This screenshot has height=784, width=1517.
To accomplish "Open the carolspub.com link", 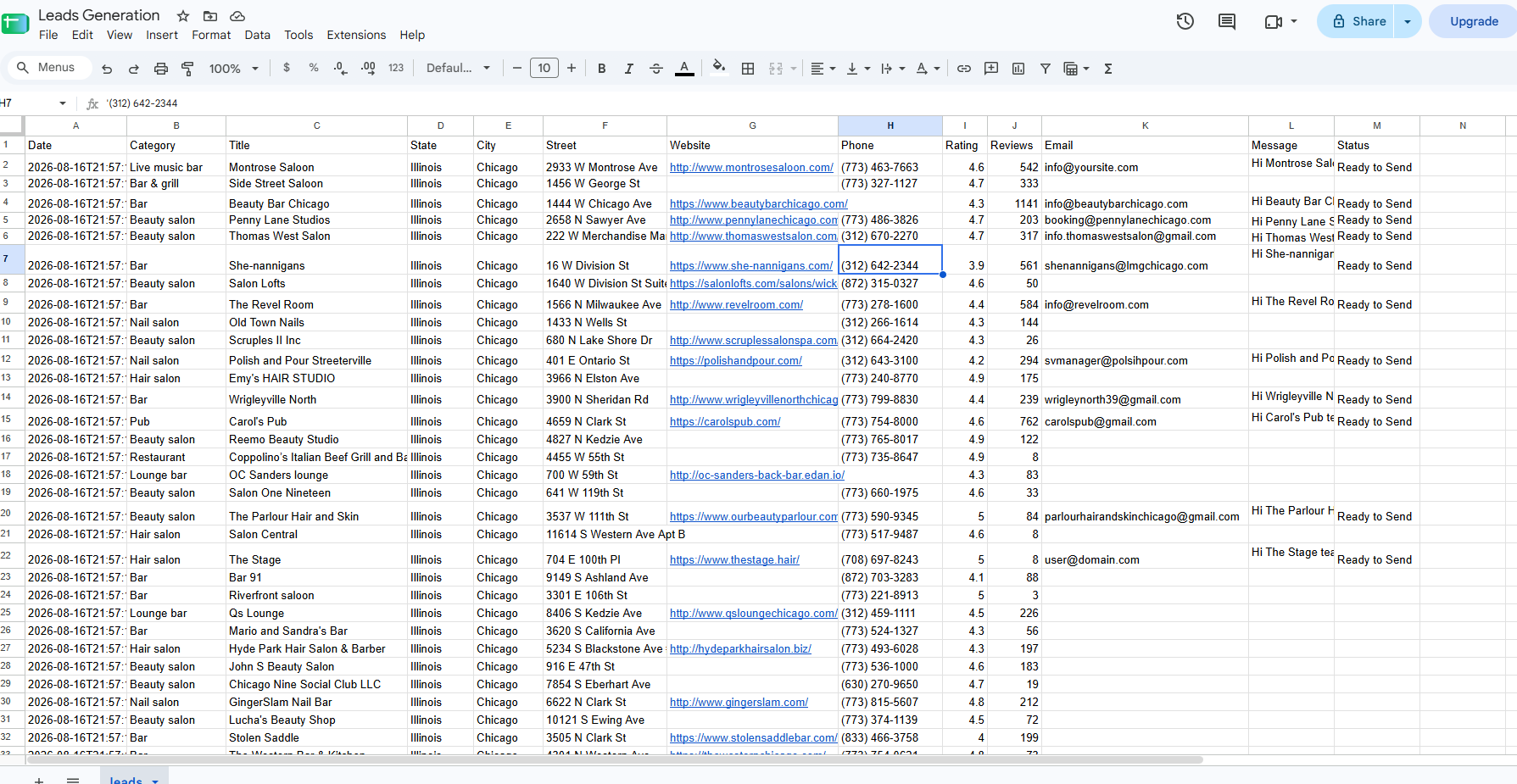I will (725, 422).
